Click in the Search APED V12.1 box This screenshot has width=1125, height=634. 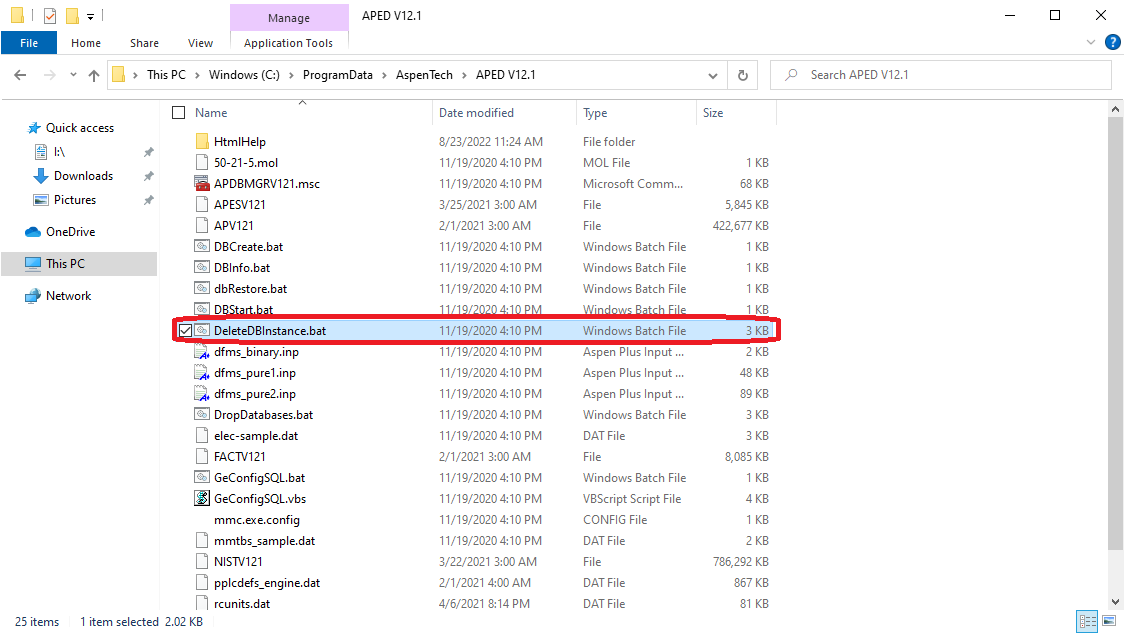pyautogui.click(x=941, y=75)
